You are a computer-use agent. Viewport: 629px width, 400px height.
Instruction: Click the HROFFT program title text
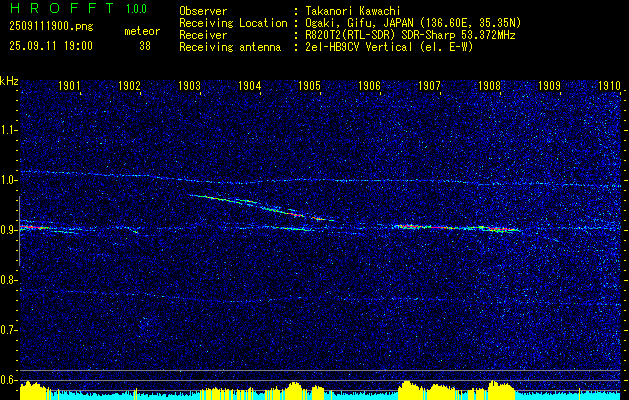pyautogui.click(x=62, y=8)
